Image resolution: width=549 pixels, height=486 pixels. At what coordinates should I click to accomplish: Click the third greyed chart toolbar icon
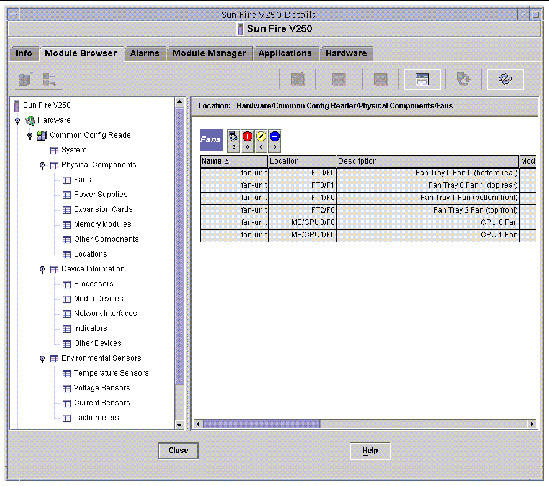[381, 79]
